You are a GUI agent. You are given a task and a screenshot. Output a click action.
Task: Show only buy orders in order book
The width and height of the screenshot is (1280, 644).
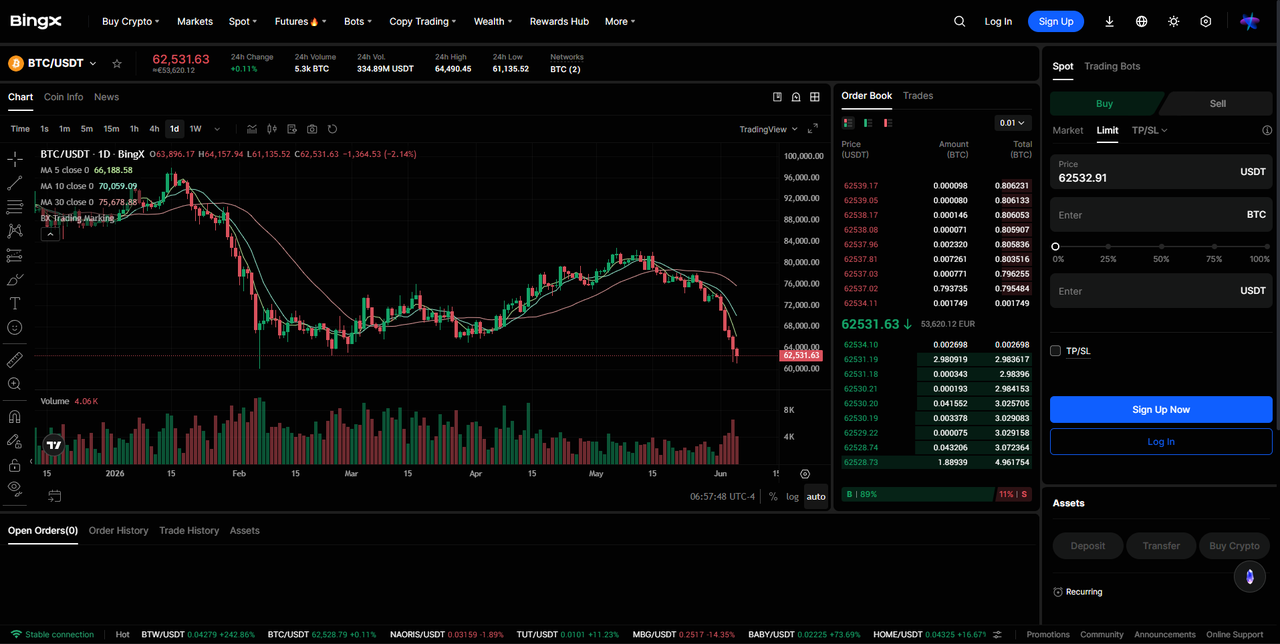pyautogui.click(x=867, y=123)
